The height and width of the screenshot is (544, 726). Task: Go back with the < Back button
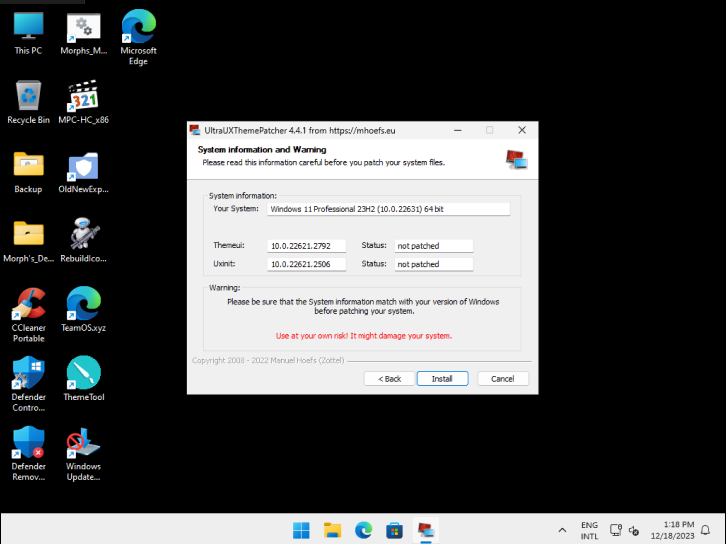coord(389,379)
